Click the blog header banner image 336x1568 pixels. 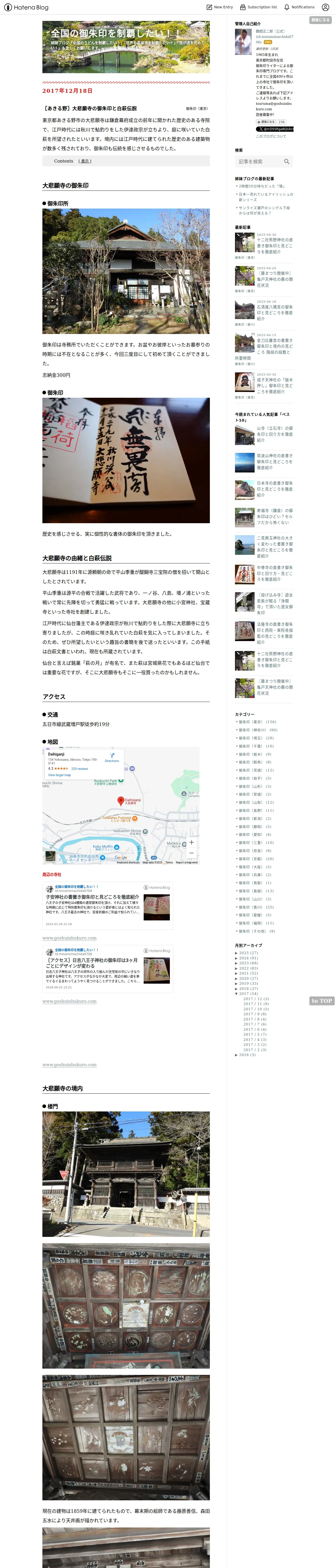tap(126, 47)
